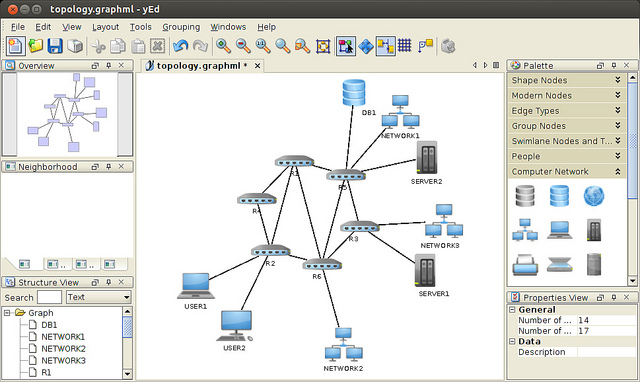Expand the Edge Types palette section
The height and width of the screenshot is (382, 640).
pyautogui.click(x=567, y=111)
